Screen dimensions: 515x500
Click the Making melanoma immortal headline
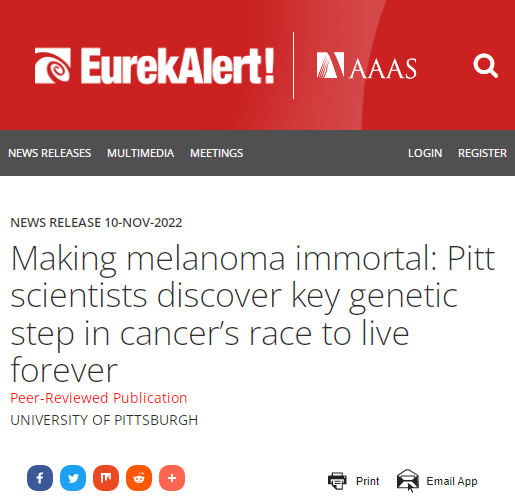[253, 315]
